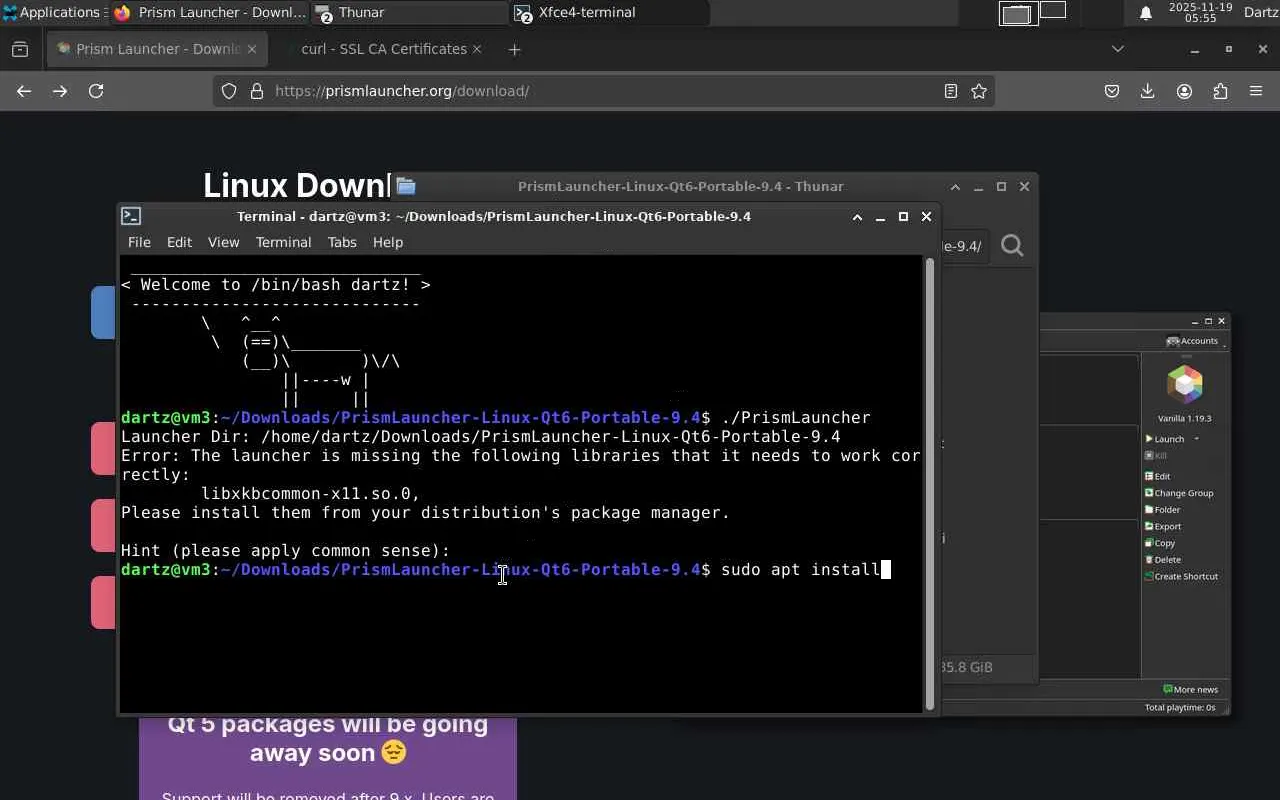Click the sudo apt install command line
Screen dimensions: 1280x800
click(800, 569)
